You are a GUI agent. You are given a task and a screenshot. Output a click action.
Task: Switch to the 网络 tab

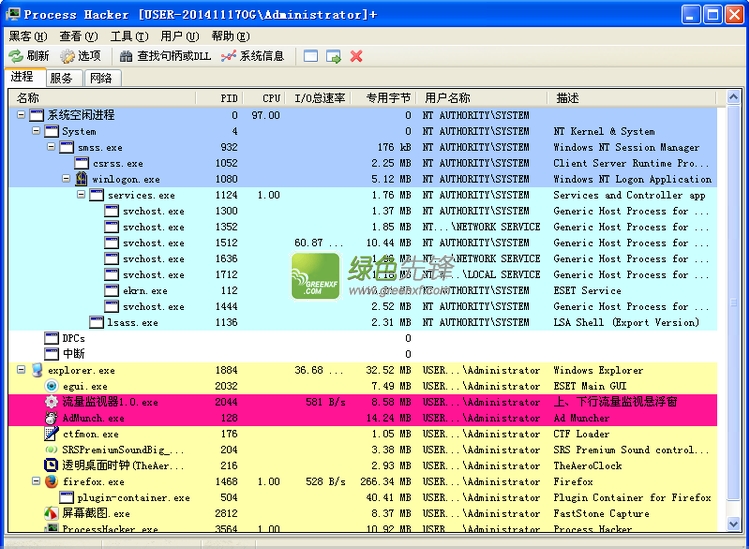coord(102,78)
